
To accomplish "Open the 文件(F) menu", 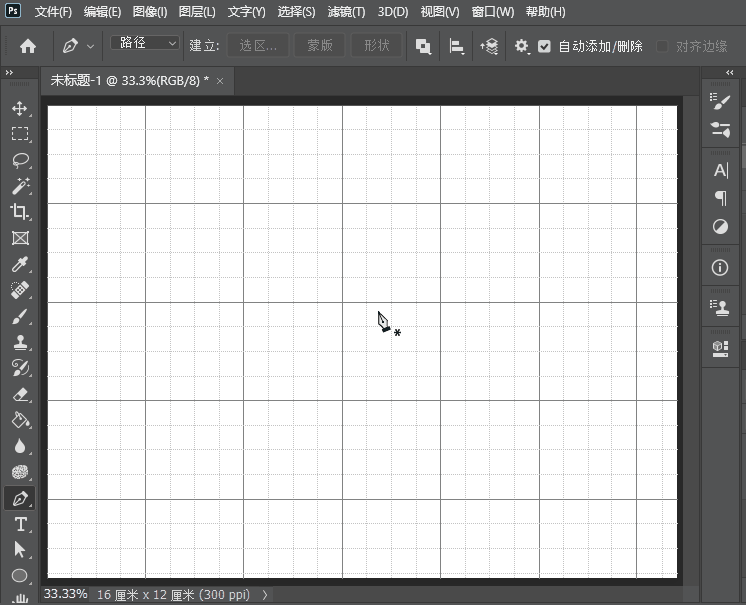I will coord(53,12).
